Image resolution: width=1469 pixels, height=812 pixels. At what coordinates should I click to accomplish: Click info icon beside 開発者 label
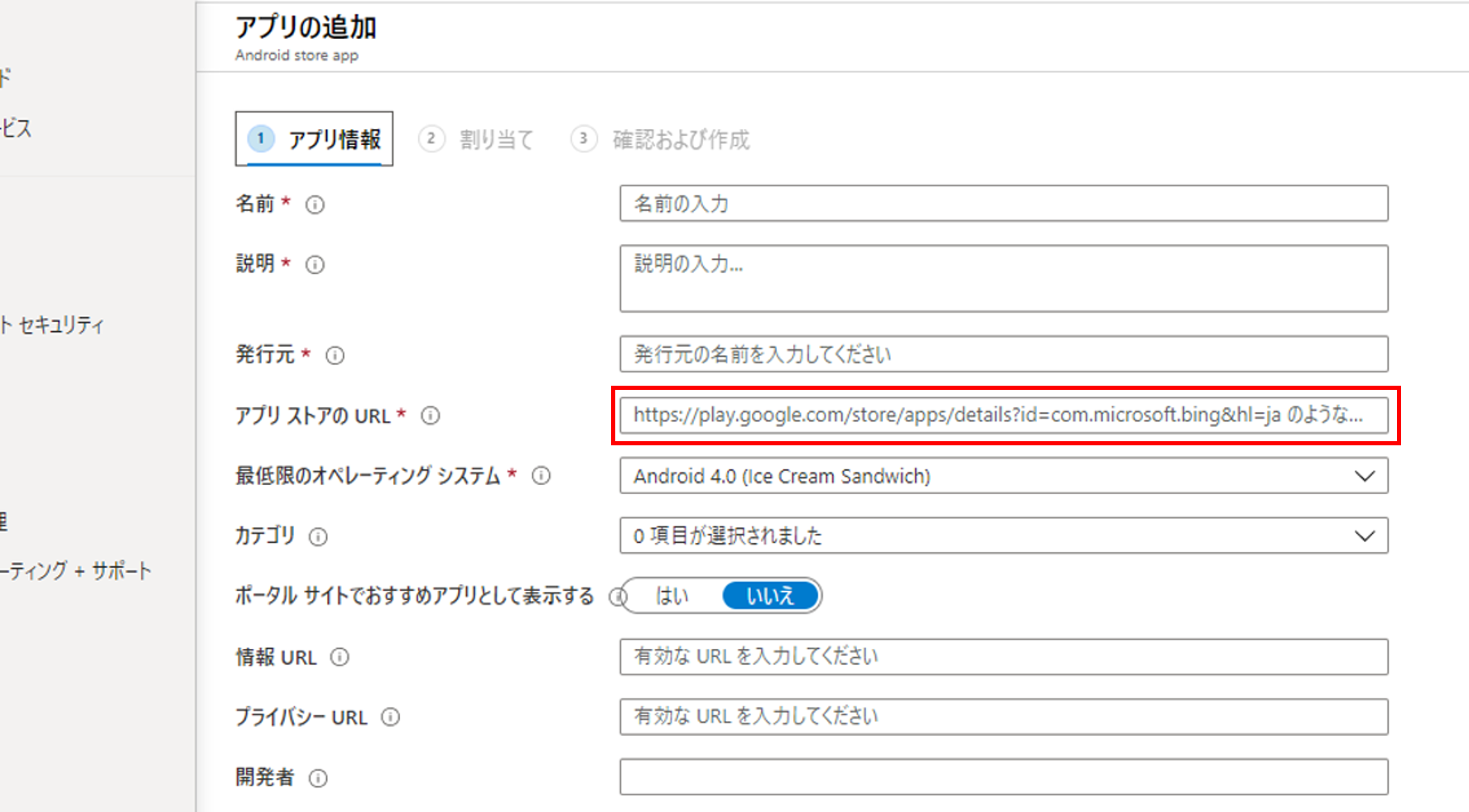coord(318,778)
